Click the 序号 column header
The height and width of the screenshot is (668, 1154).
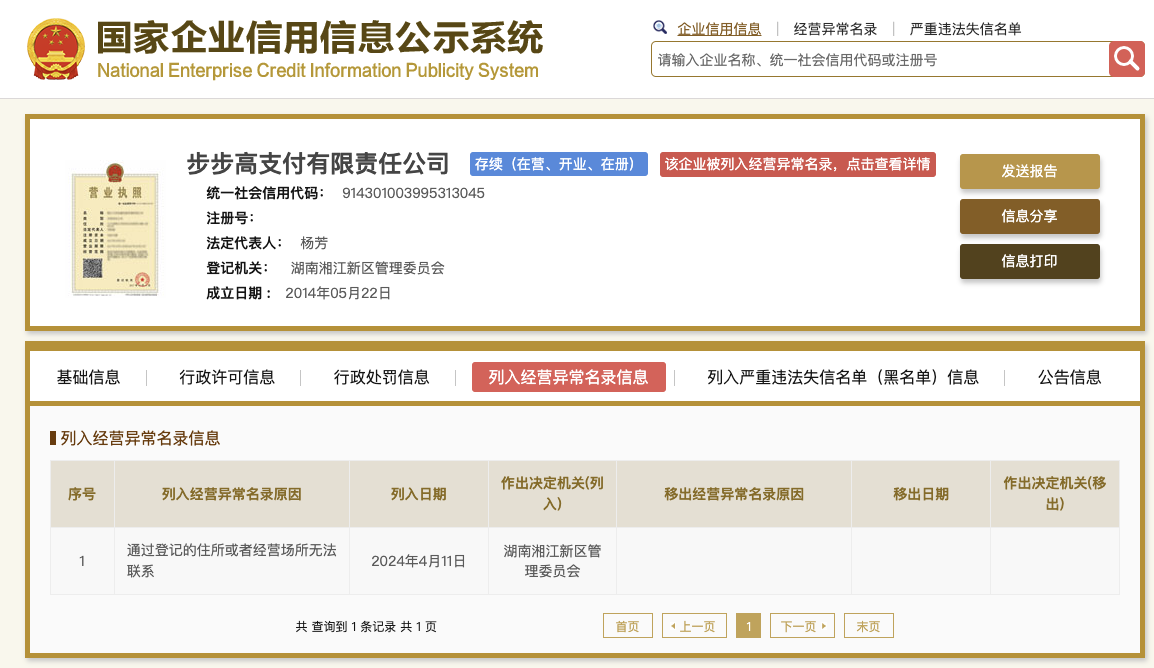pyautogui.click(x=82, y=494)
